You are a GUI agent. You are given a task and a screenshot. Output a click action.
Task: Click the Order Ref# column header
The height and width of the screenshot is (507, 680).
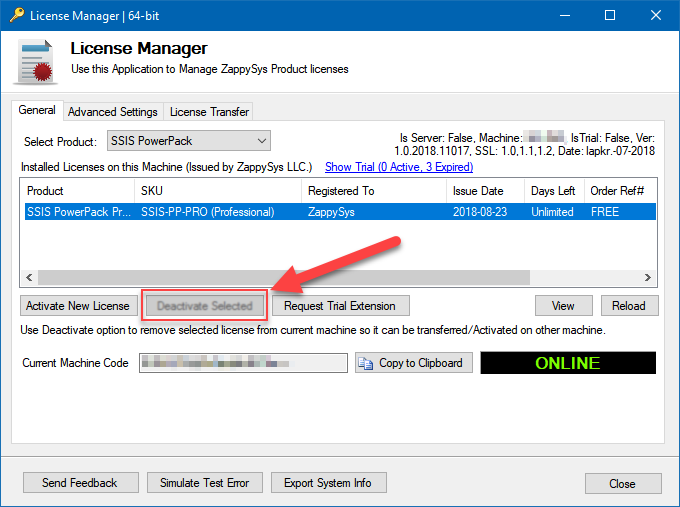tap(620, 191)
